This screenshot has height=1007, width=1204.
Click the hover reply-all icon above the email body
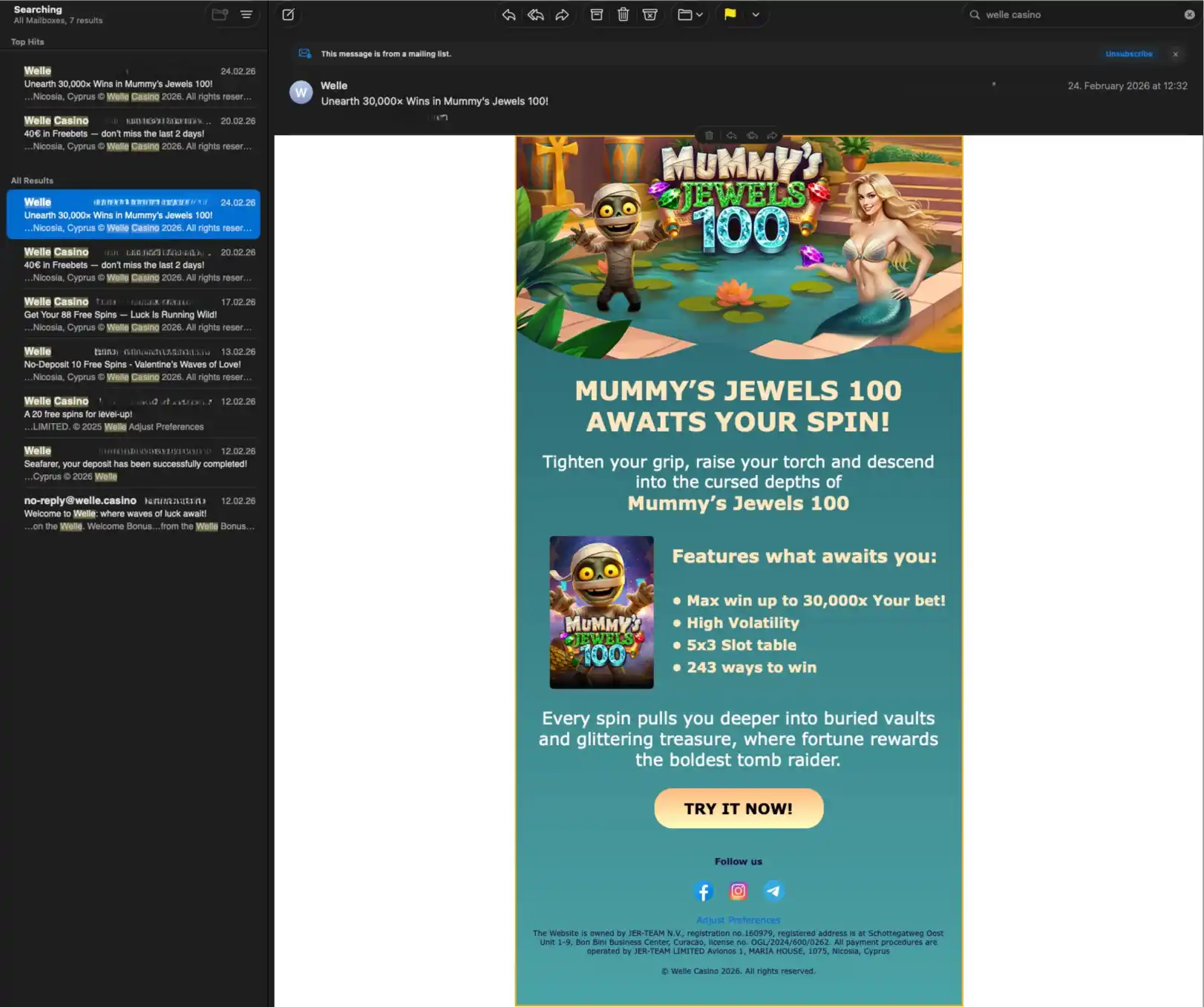click(752, 136)
